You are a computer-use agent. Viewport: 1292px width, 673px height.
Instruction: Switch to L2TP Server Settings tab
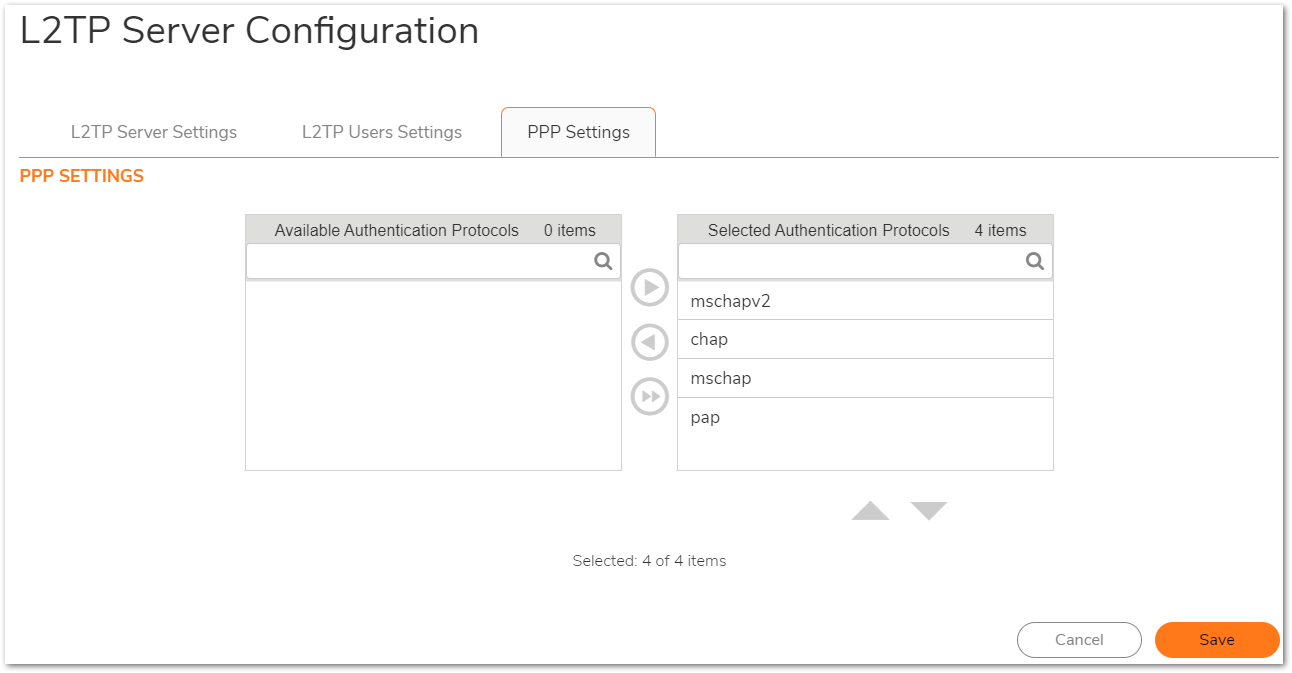pos(154,132)
